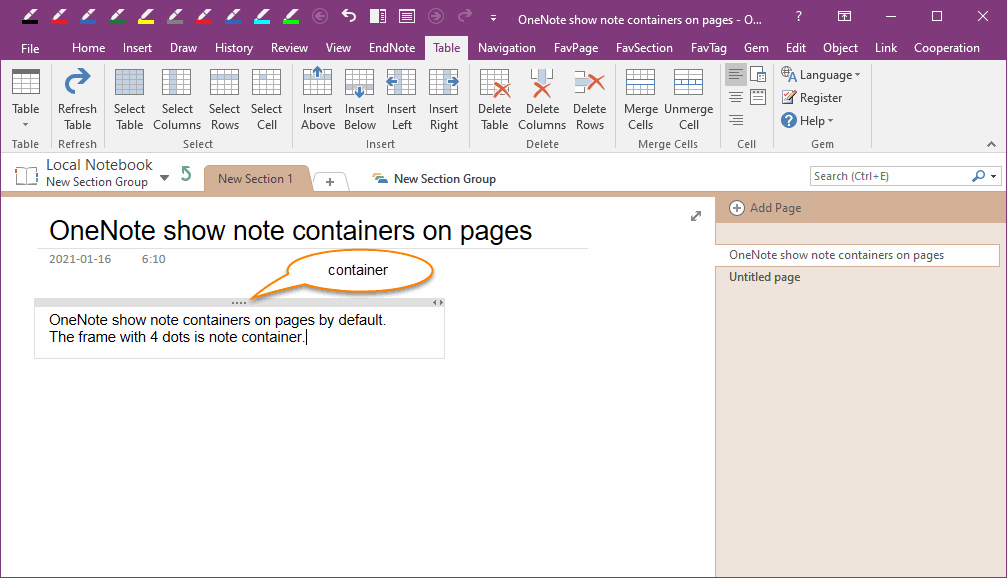Click Delete Table
The image size is (1007, 578).
click(x=495, y=100)
